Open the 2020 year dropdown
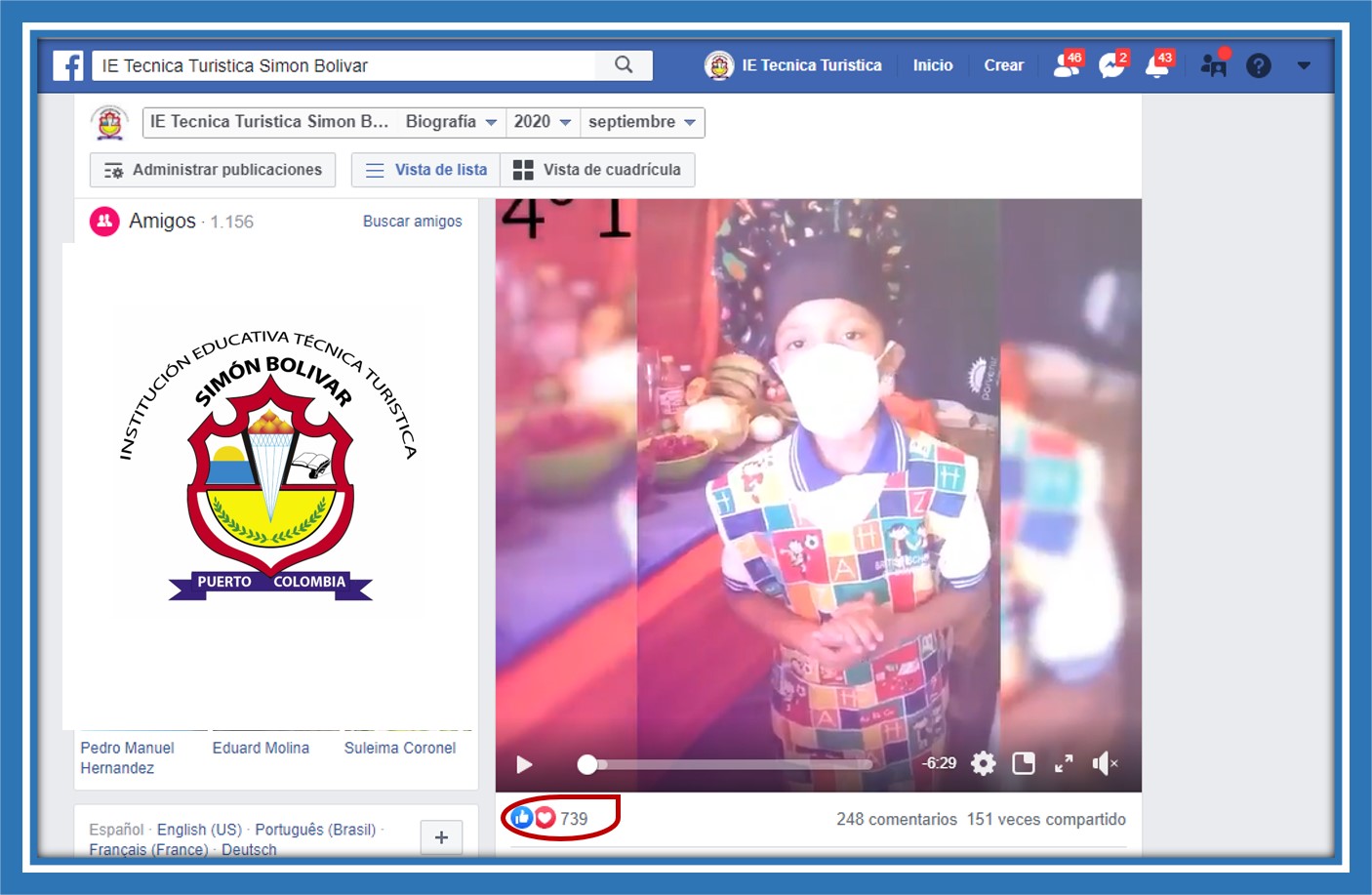 (542, 122)
